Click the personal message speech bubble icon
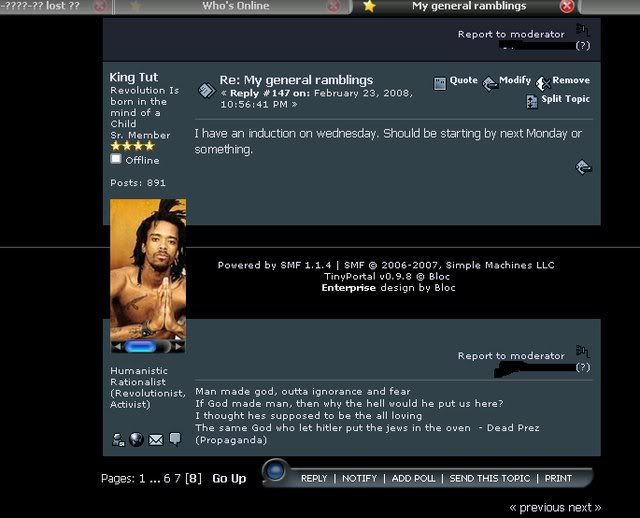Screen dimensions: 640x518 (175, 439)
